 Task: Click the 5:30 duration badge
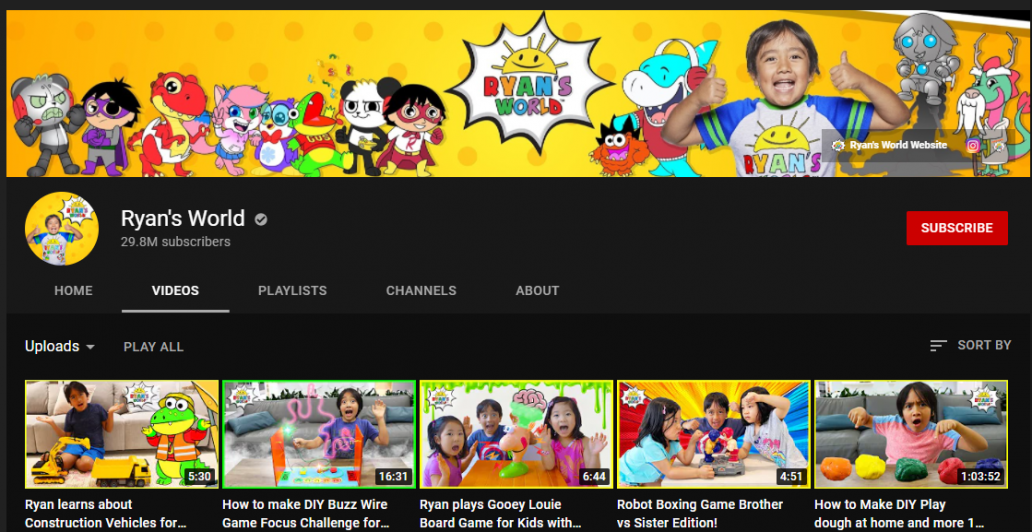click(x=198, y=475)
